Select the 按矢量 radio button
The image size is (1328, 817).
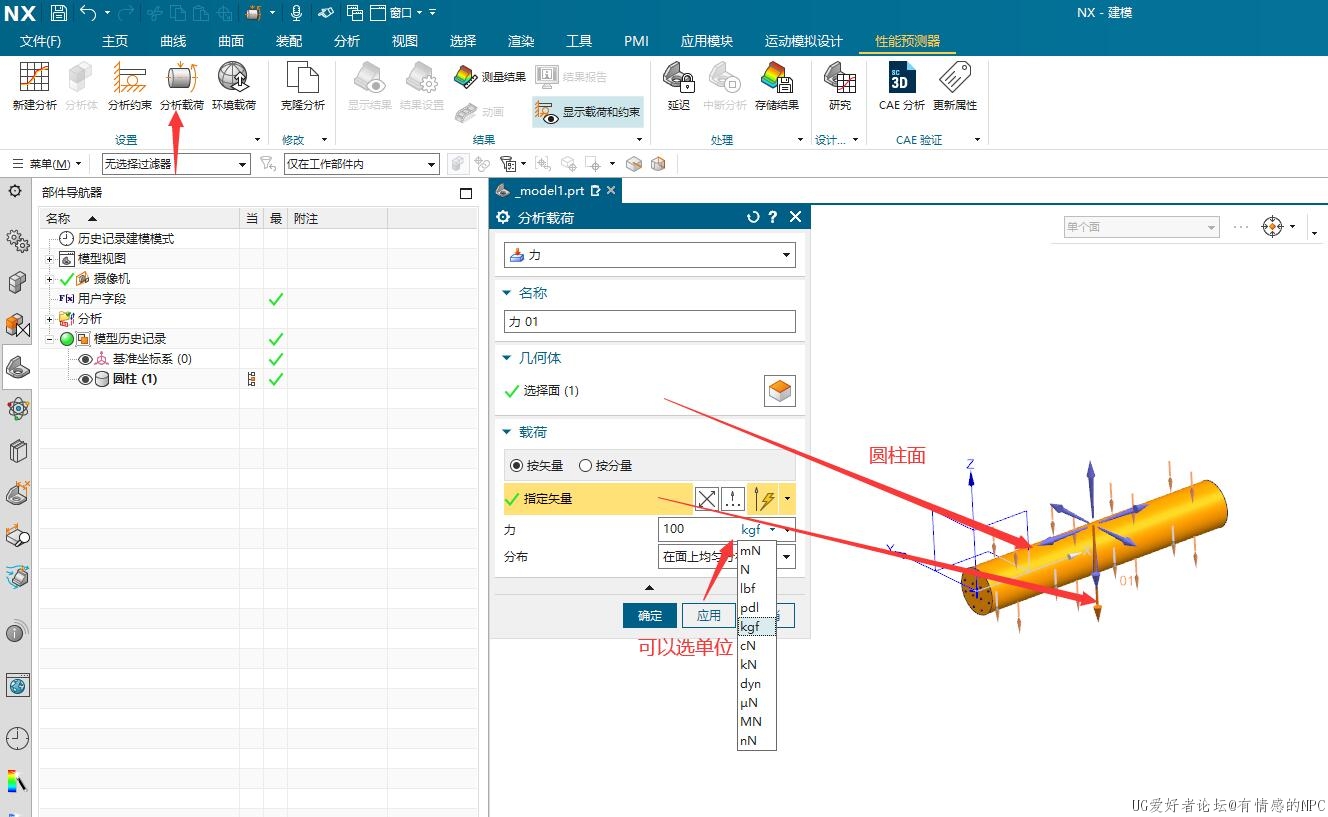point(516,465)
